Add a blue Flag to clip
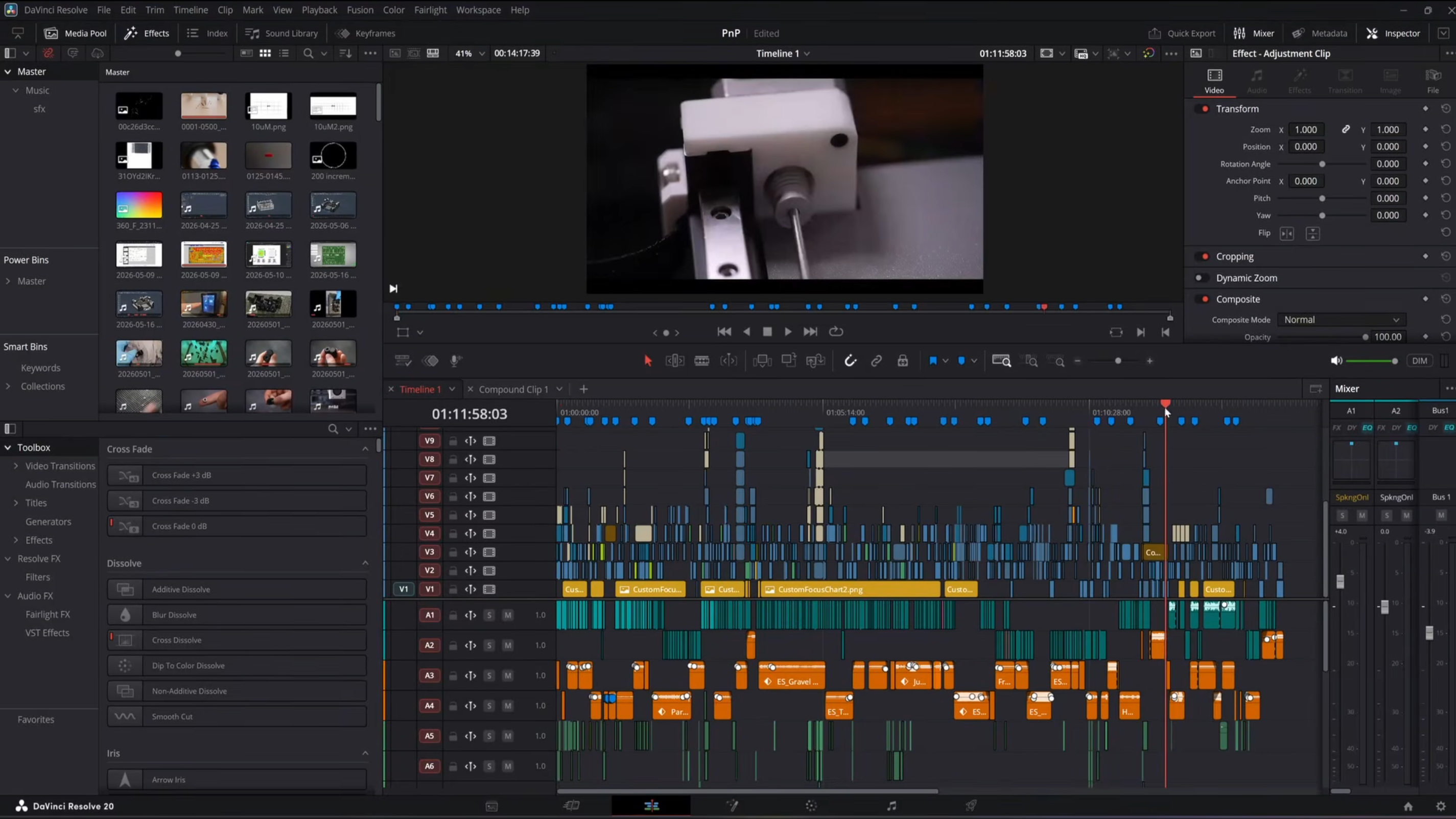 tap(933, 361)
